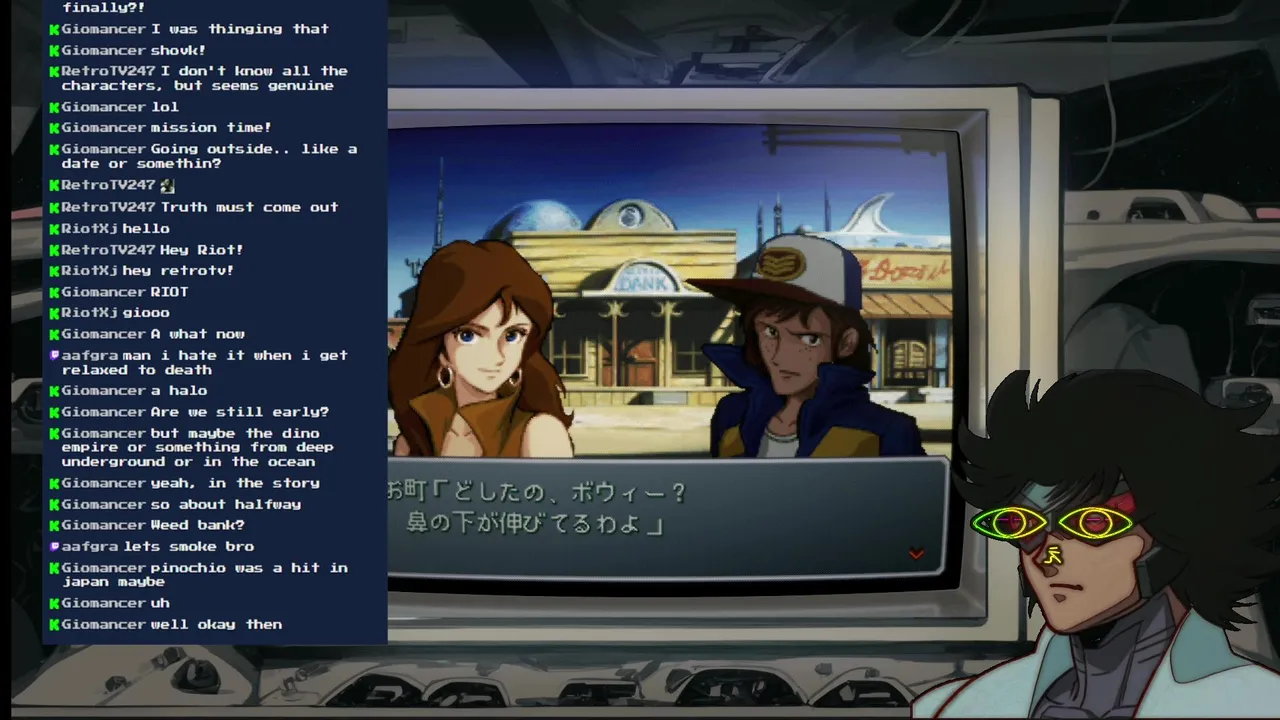Click the badge icon before RiotXj 'giooo'
The height and width of the screenshot is (720, 1280).
tap(55, 313)
